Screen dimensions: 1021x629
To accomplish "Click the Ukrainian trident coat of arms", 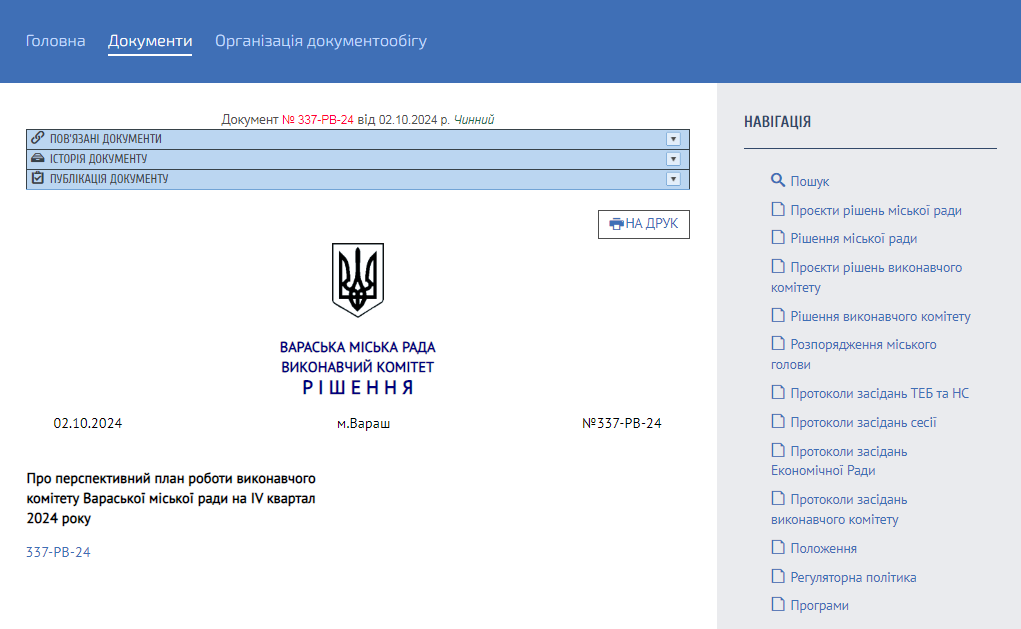I will (x=357, y=280).
